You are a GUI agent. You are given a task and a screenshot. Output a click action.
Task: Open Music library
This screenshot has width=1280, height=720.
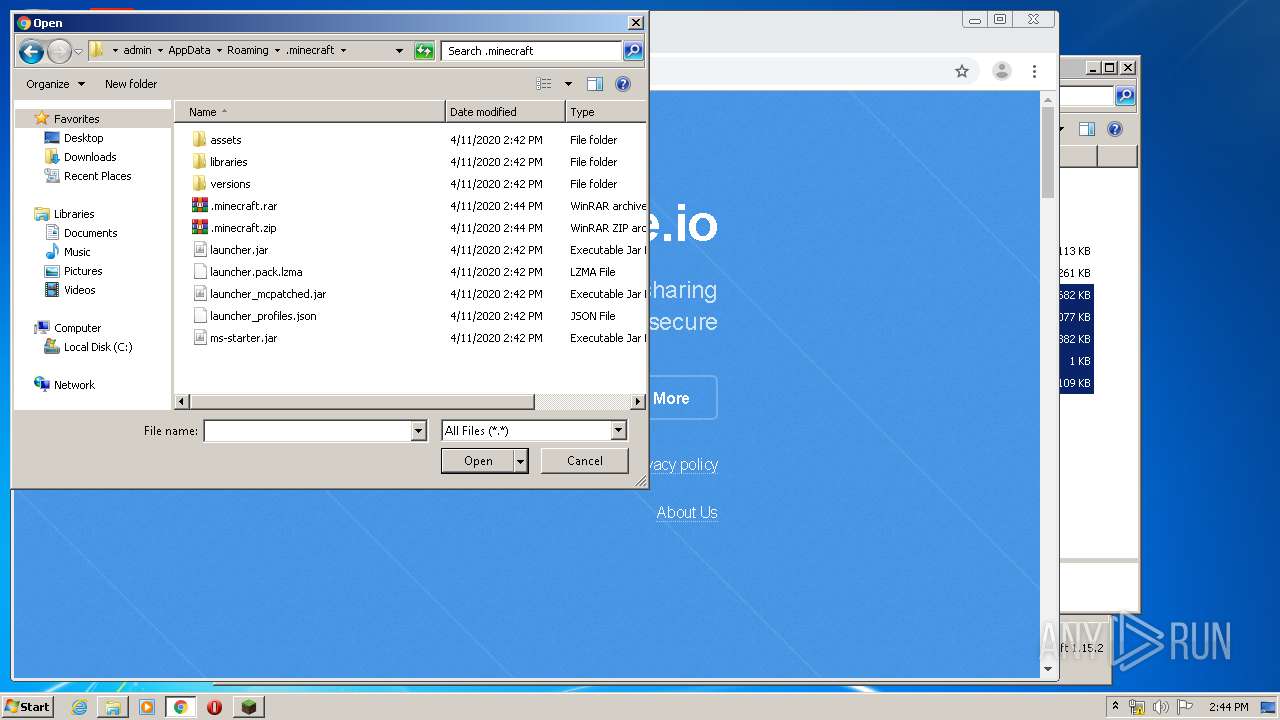pos(77,252)
